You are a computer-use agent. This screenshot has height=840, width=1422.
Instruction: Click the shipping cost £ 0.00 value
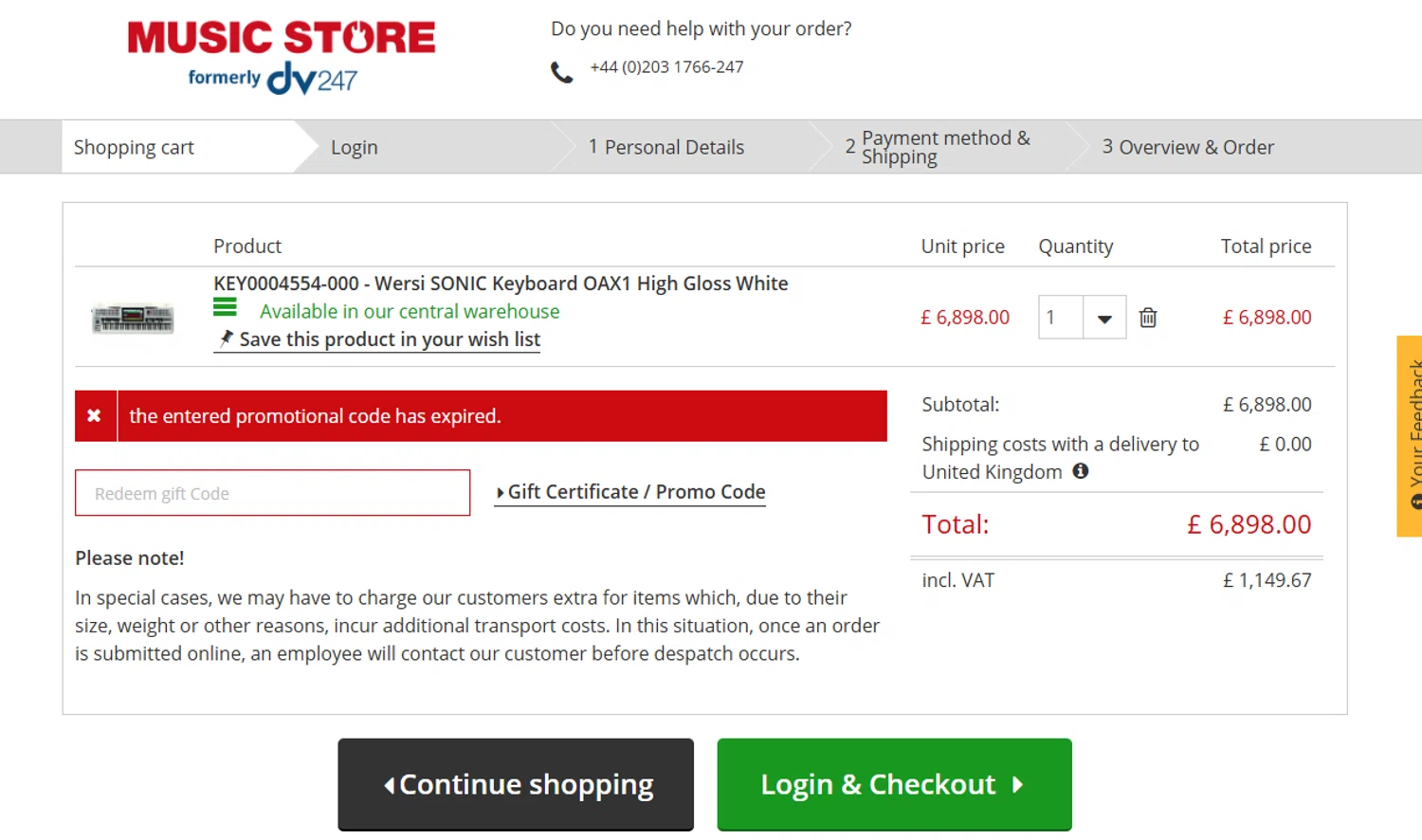pos(1285,444)
